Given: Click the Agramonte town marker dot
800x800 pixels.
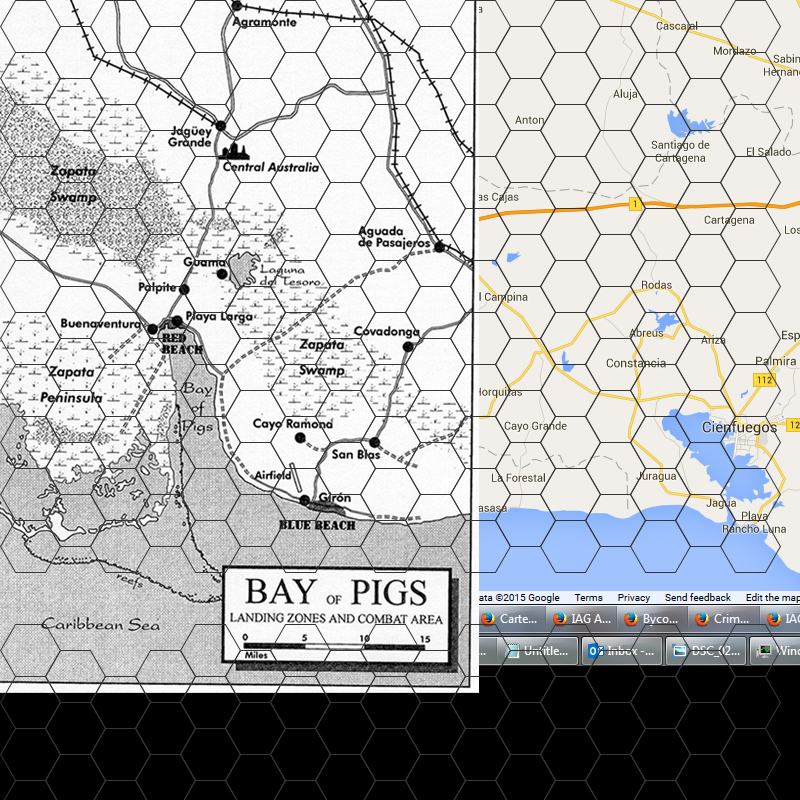Looking at the screenshot, I should pyautogui.click(x=236, y=6).
